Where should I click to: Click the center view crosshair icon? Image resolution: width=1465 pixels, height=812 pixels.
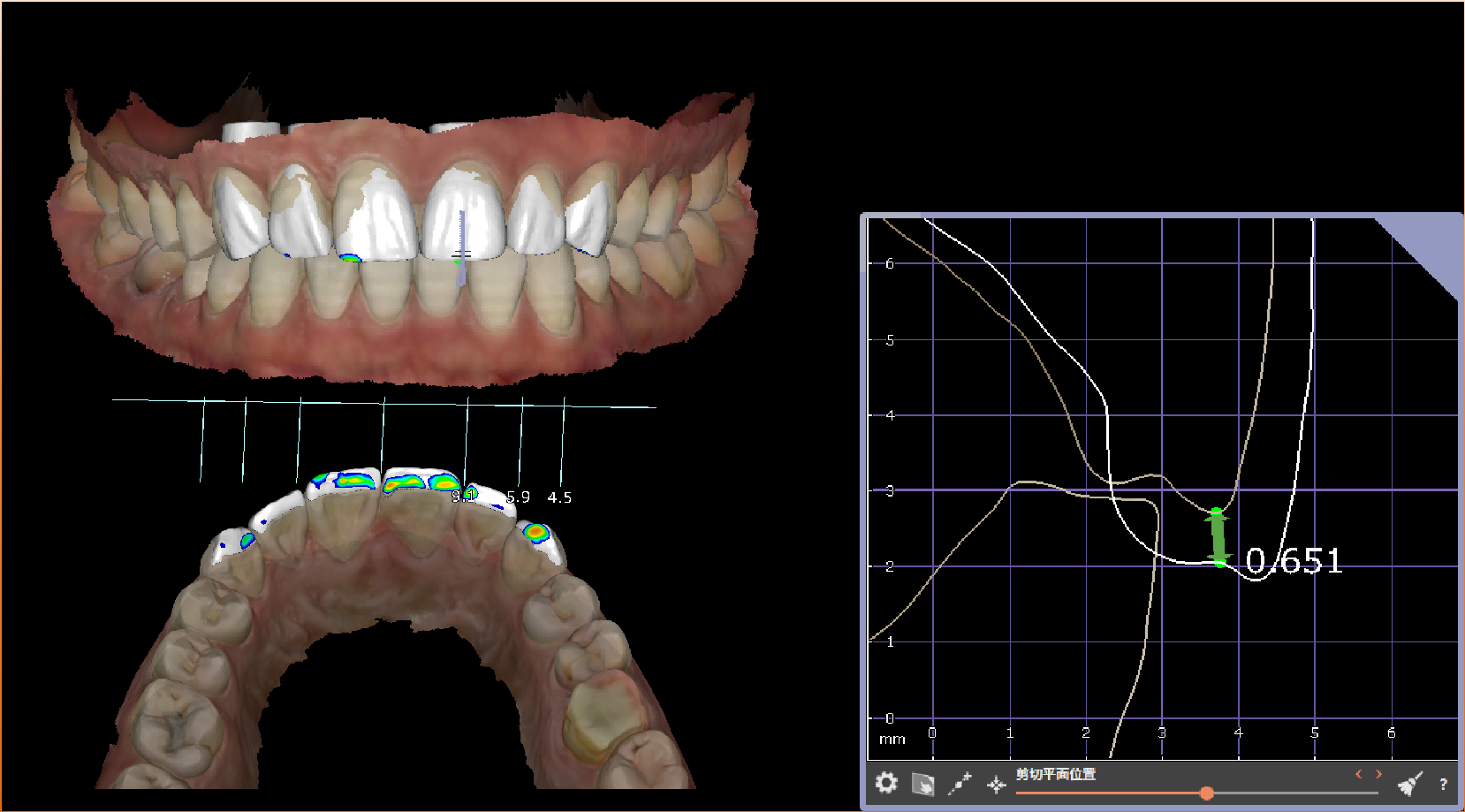[x=996, y=785]
